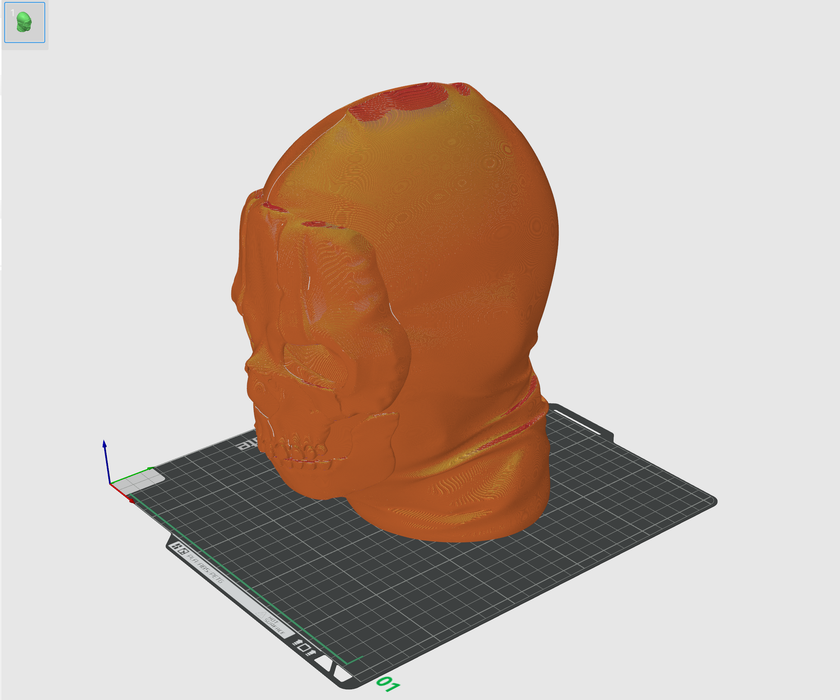Click empty grid area of build plate
Viewport: 840px width, 700px height.
[450, 600]
